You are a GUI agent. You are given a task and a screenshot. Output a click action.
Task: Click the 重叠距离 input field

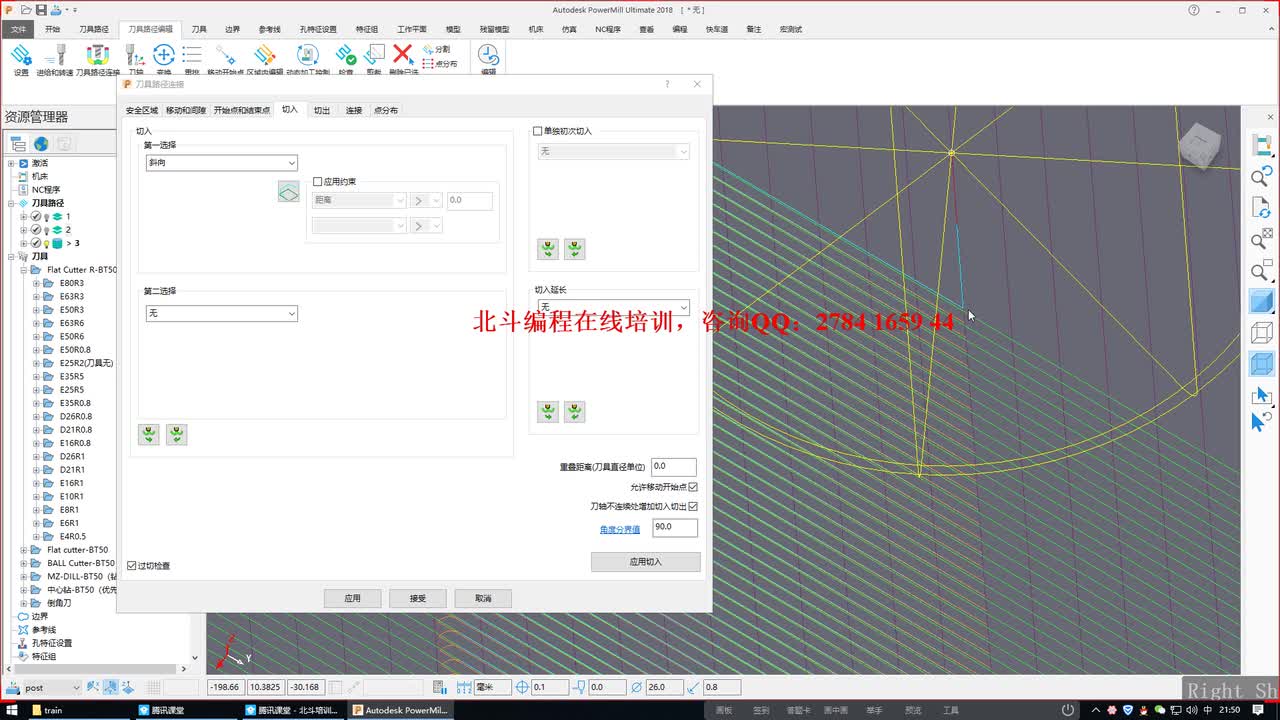pyautogui.click(x=674, y=467)
